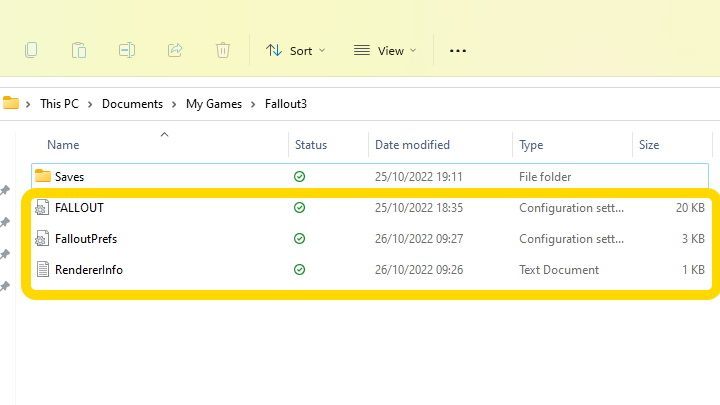The width and height of the screenshot is (720, 405).
Task: Expand chevron after This PC
Action: click(90, 104)
